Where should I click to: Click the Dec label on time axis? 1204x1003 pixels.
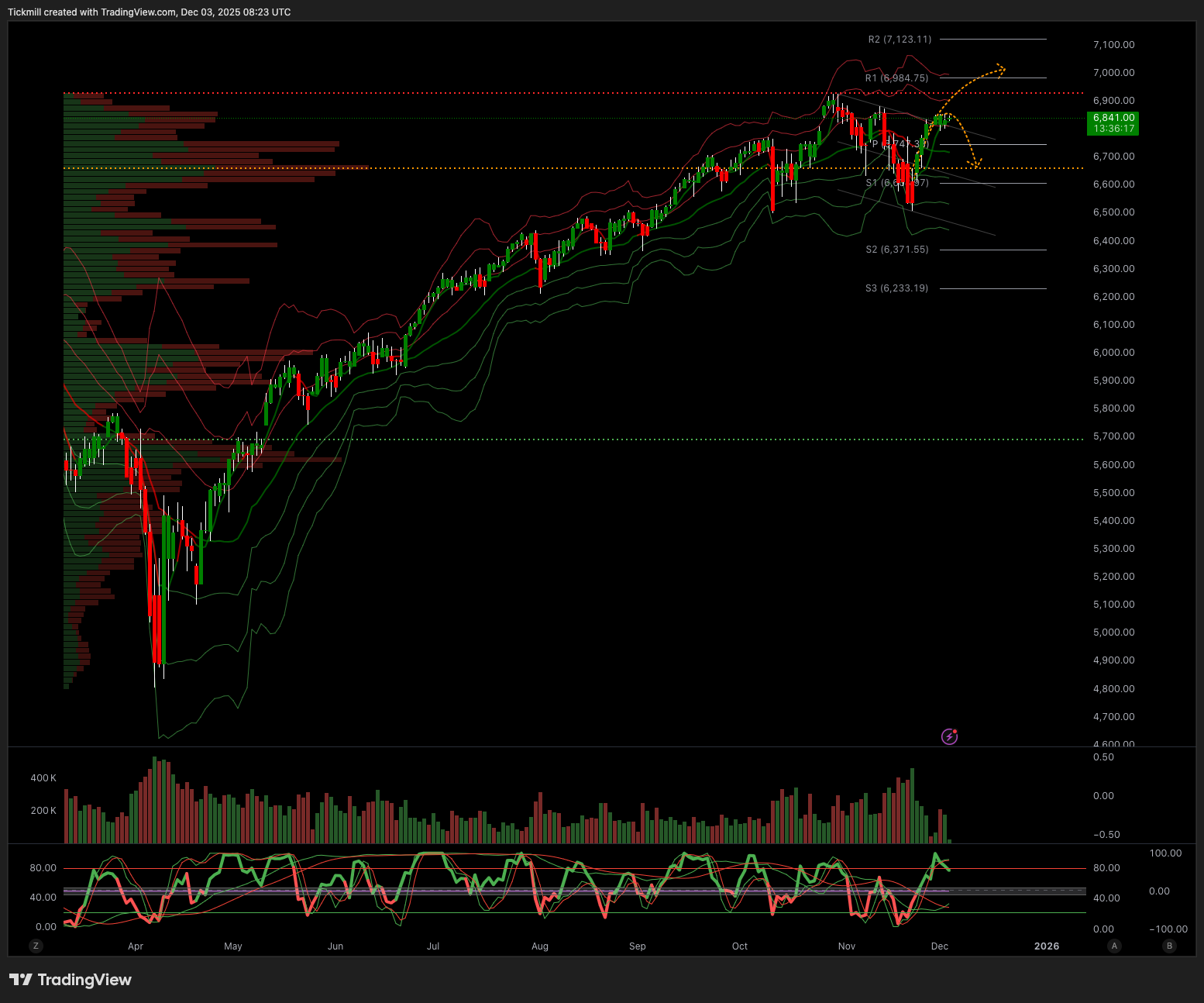click(939, 946)
